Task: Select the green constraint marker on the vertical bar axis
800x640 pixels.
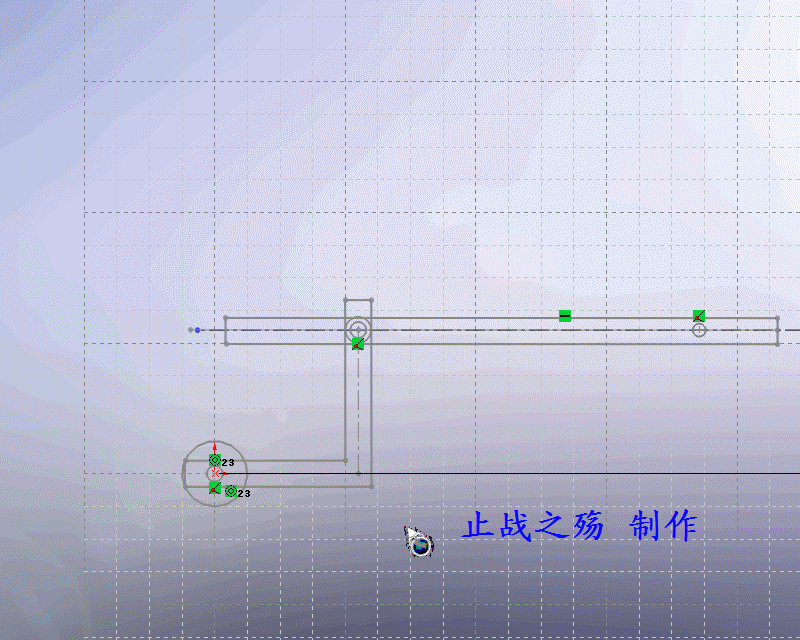Action: click(x=358, y=343)
